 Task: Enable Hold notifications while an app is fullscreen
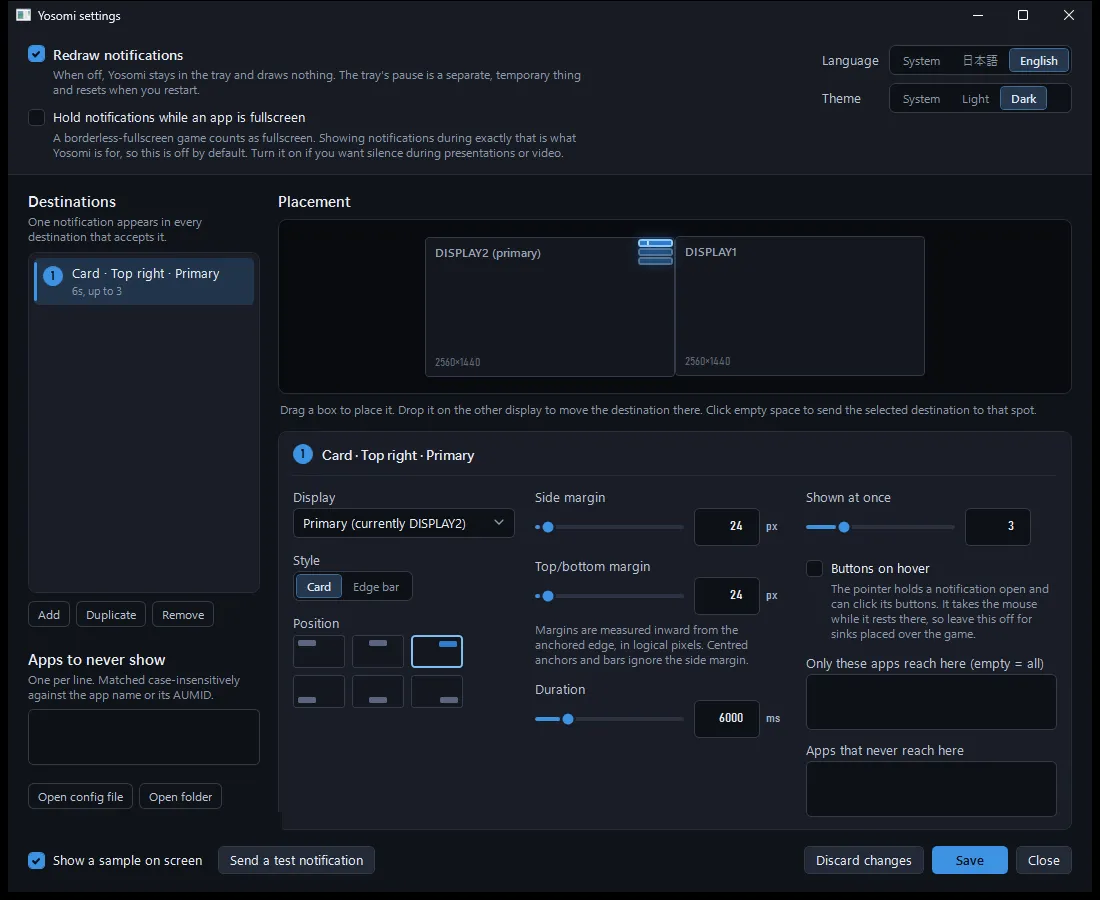point(36,117)
